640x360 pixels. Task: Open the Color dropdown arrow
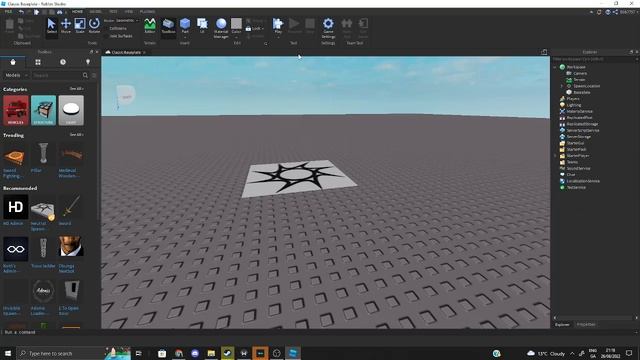[236, 37]
